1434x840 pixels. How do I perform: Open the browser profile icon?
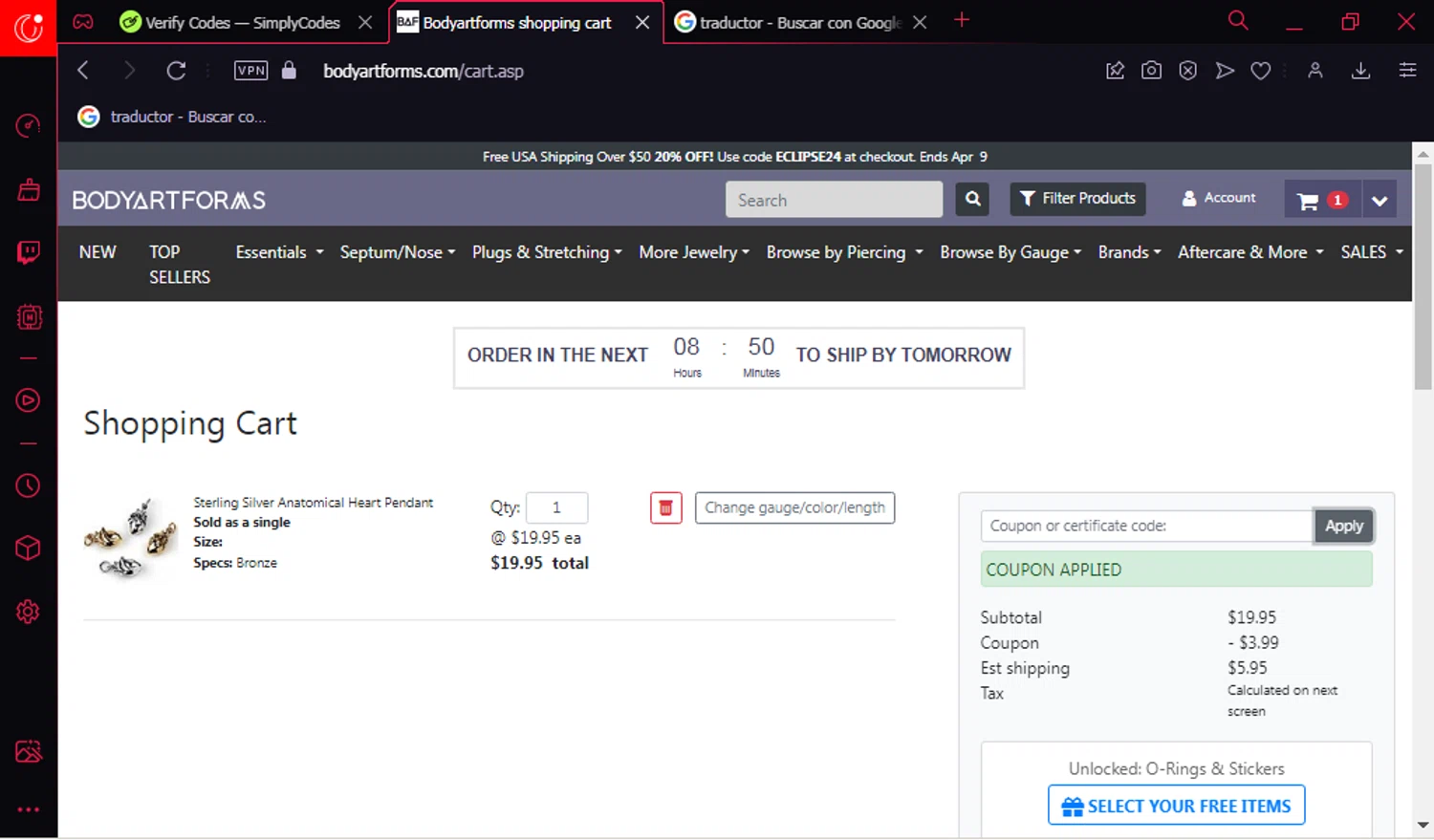(x=1315, y=70)
